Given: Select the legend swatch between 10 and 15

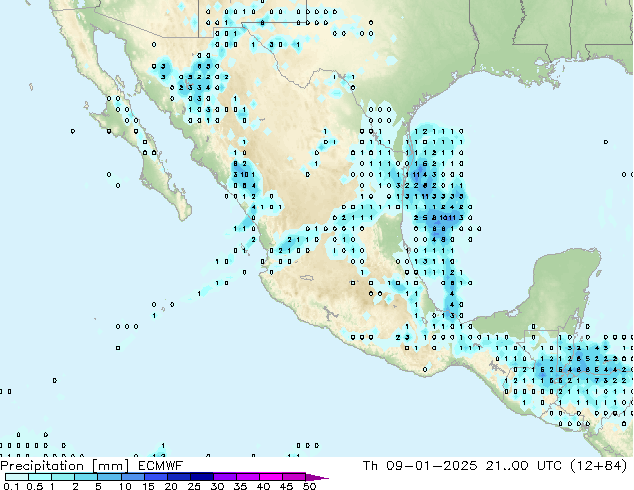Looking at the screenshot, I should (135, 477).
